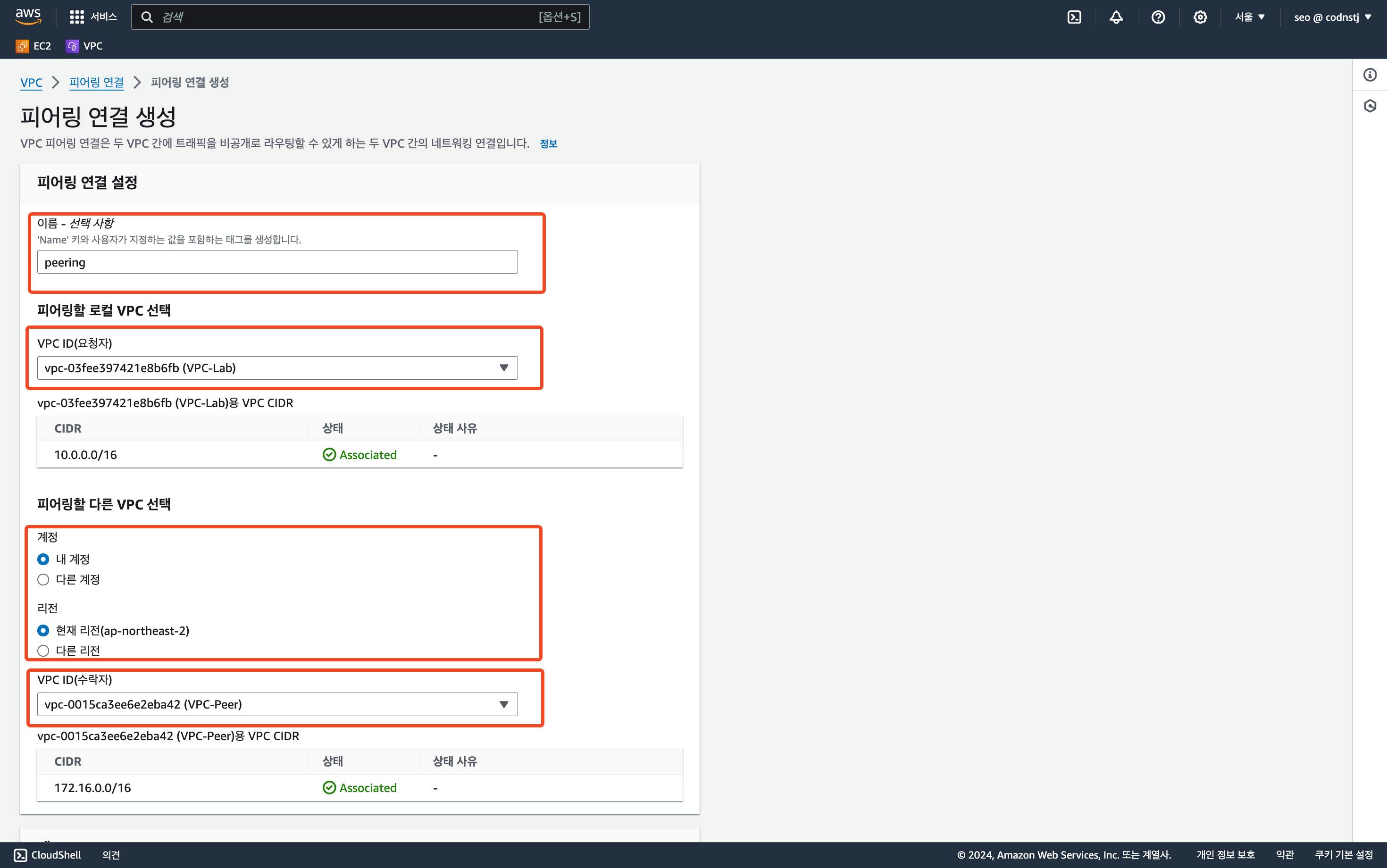Select the 내 계정 radio button
The width and height of the screenshot is (1387, 868).
pyautogui.click(x=43, y=559)
